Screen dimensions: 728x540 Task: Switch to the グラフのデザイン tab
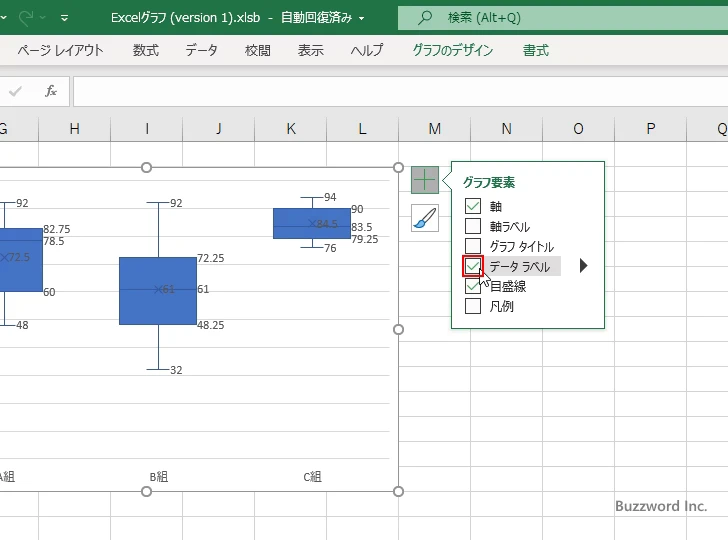coord(453,50)
